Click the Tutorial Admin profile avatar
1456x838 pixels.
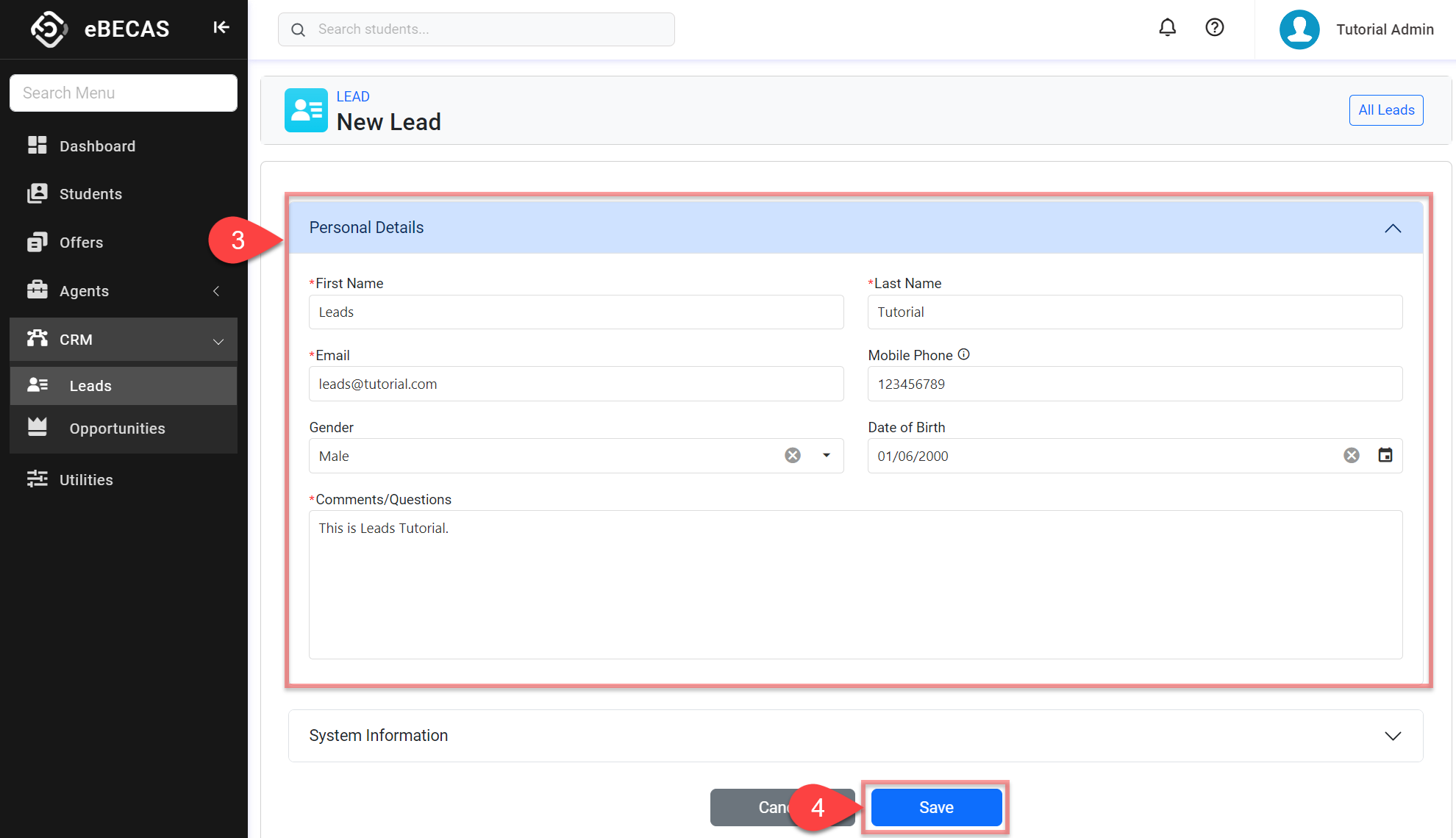[1299, 29]
